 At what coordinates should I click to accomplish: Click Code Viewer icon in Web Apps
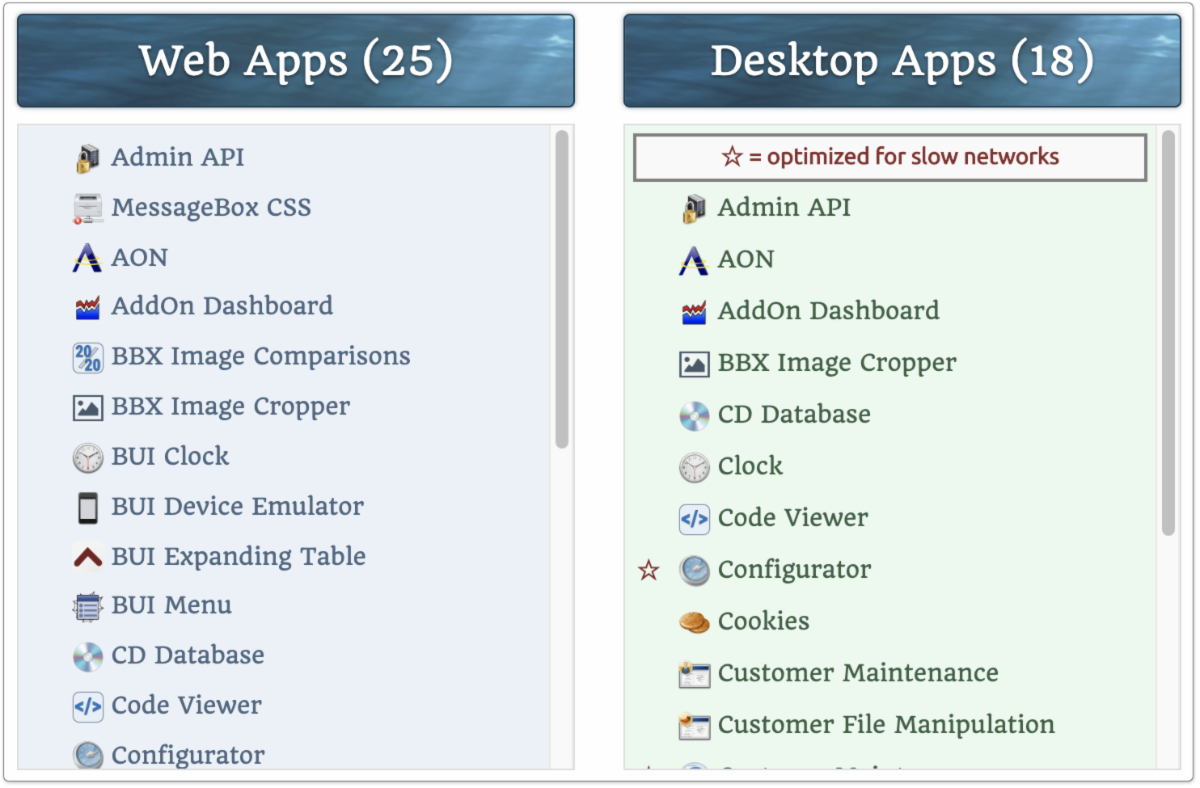88,706
